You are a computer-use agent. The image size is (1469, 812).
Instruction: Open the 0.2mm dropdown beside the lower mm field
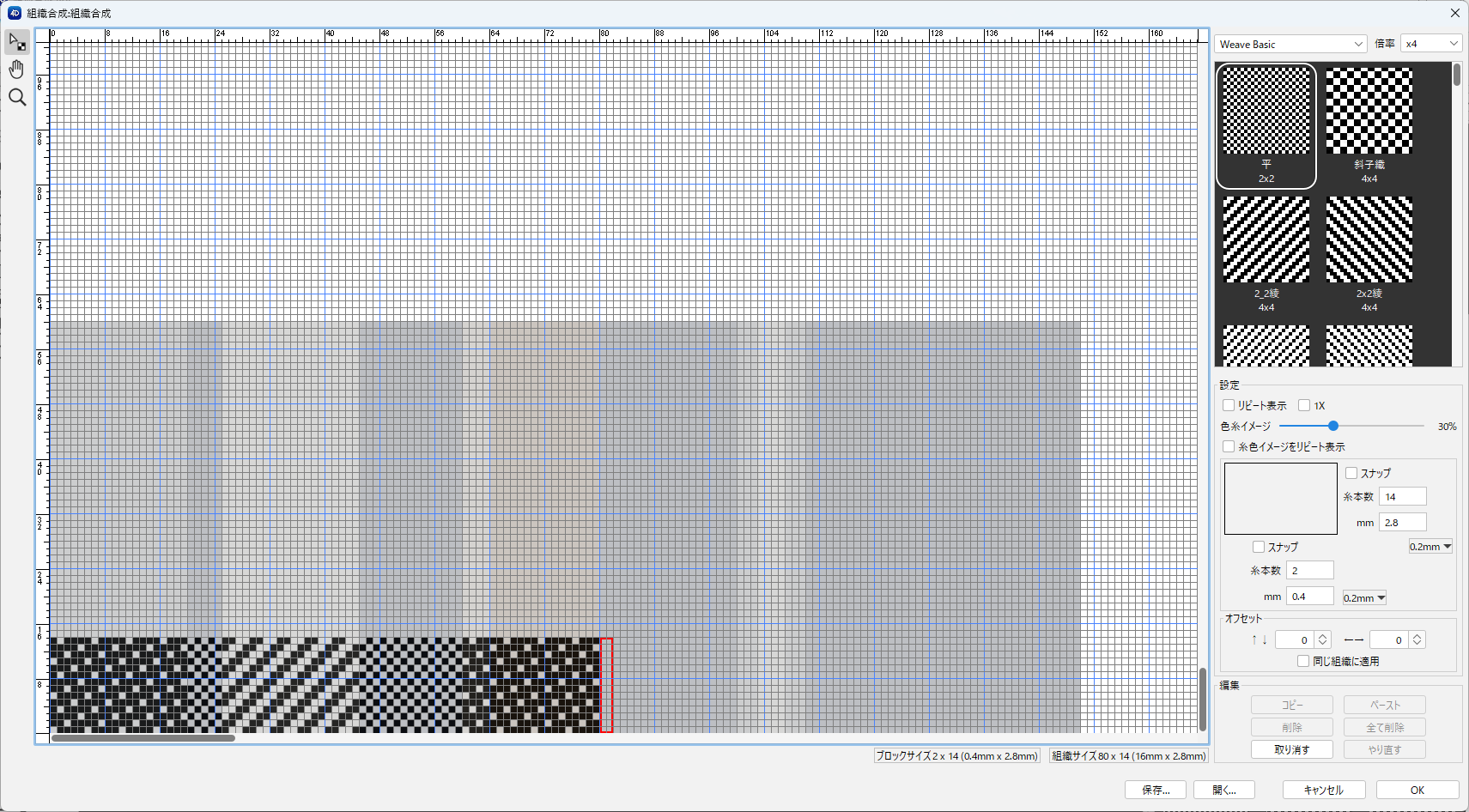pyautogui.click(x=1364, y=598)
